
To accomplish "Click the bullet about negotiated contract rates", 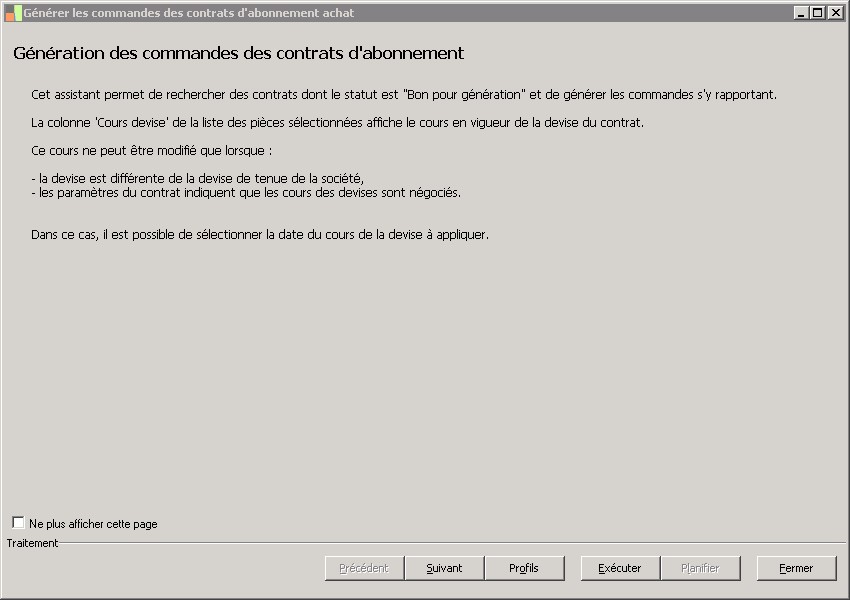I will 246,193.
